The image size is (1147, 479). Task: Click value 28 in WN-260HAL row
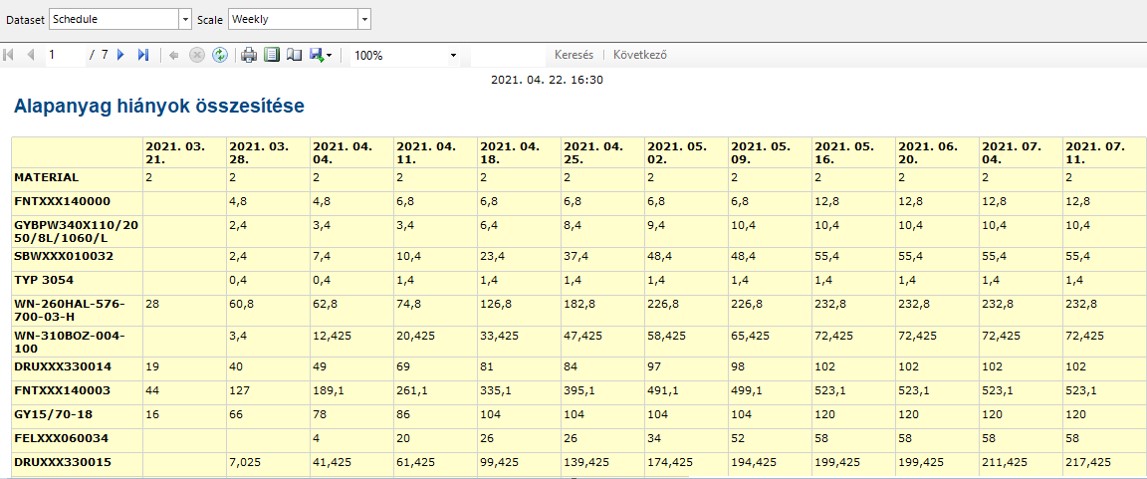[x=152, y=304]
